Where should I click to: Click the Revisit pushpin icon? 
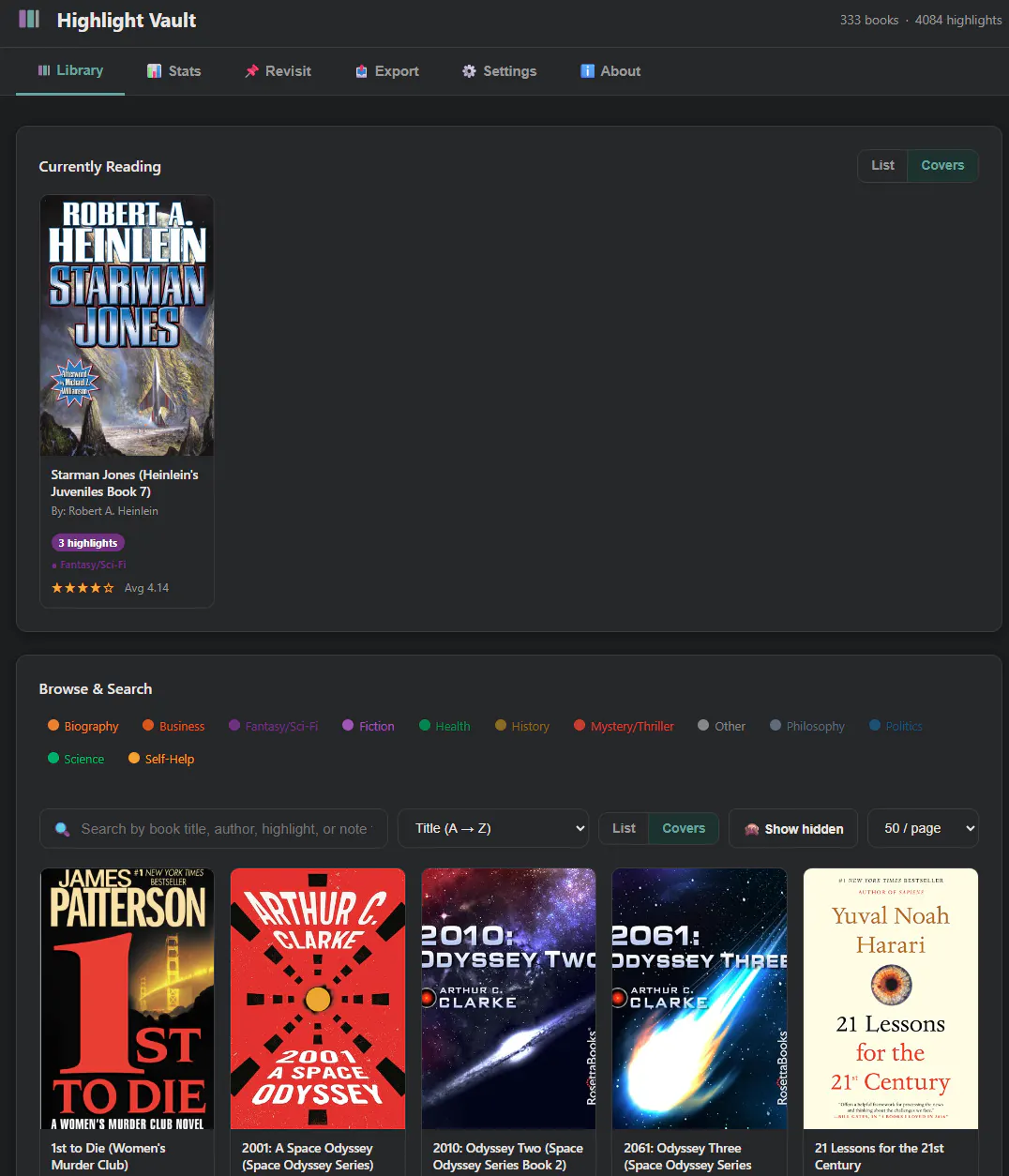coord(251,71)
